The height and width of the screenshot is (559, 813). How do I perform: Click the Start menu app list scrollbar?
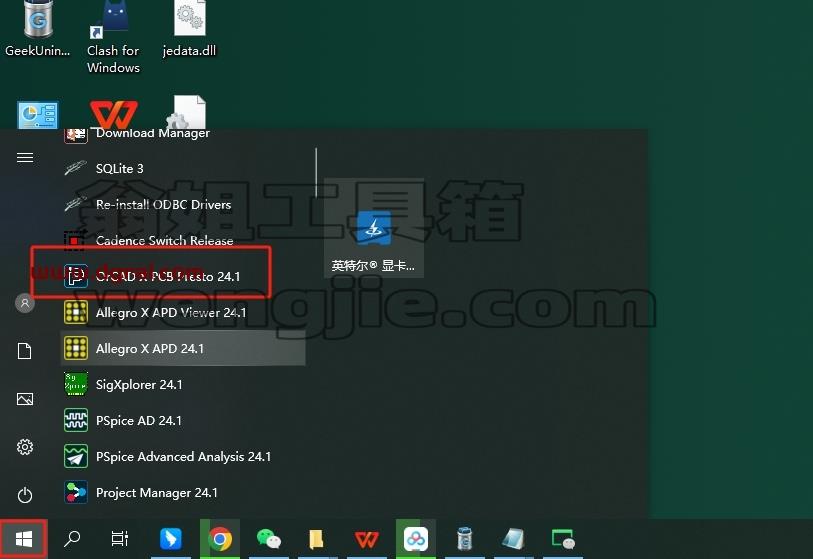316,174
